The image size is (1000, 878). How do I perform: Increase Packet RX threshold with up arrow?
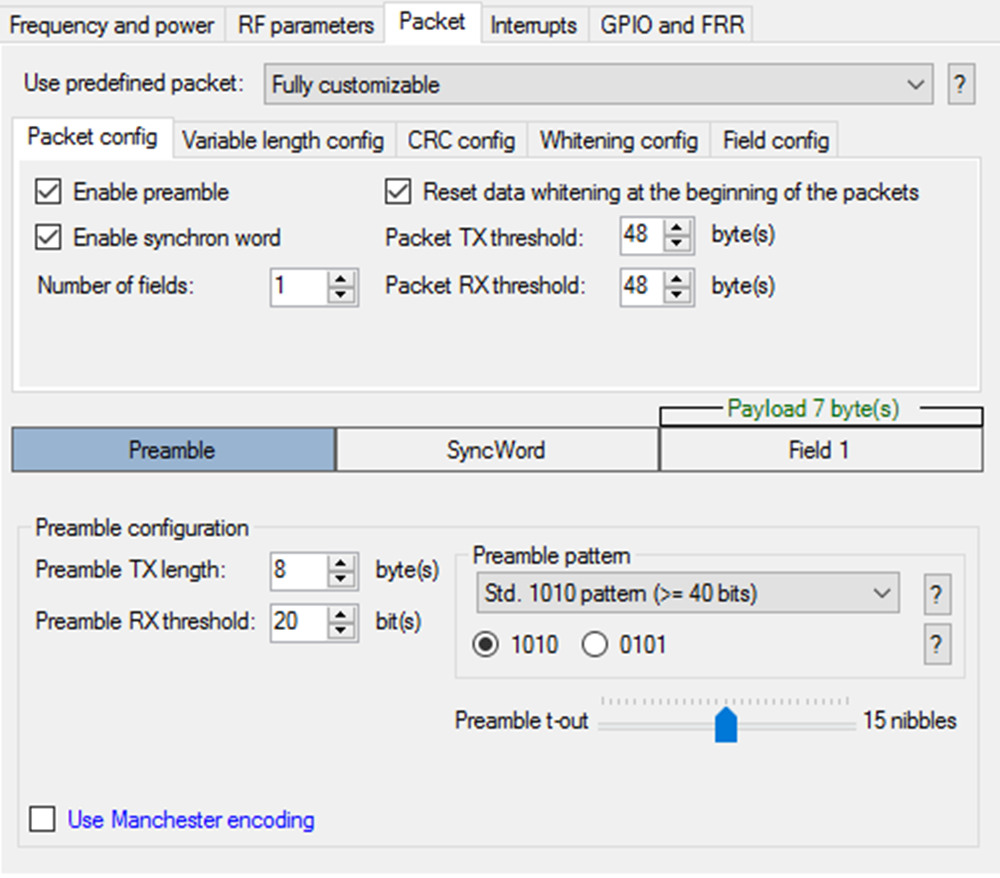678,279
